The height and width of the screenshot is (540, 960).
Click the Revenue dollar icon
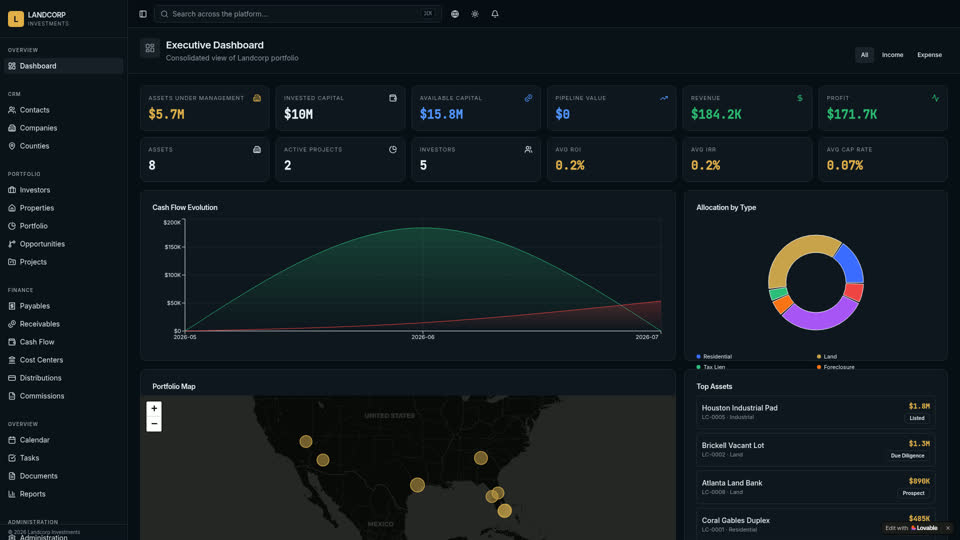pos(800,98)
